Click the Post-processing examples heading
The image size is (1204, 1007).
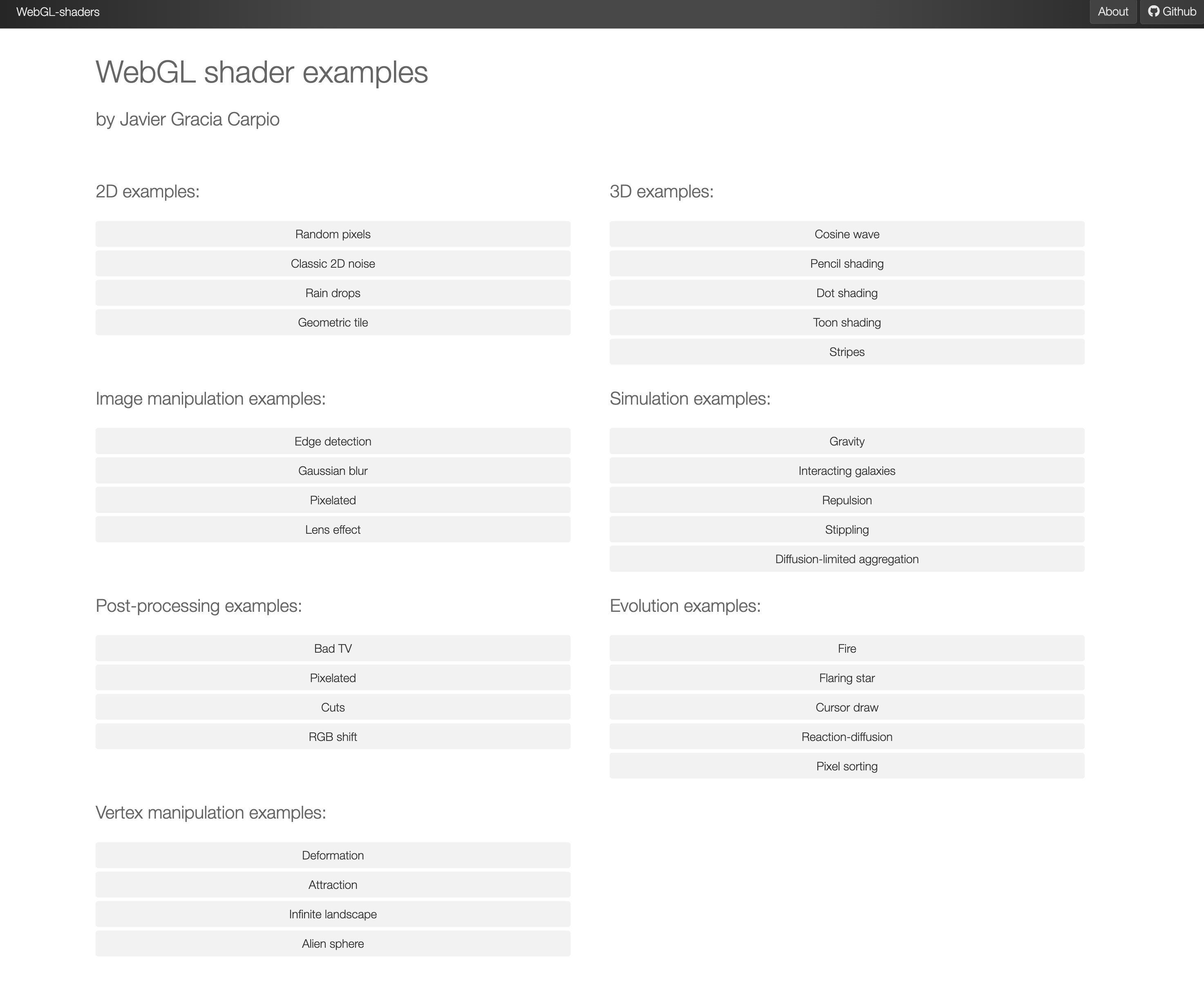[x=198, y=606]
